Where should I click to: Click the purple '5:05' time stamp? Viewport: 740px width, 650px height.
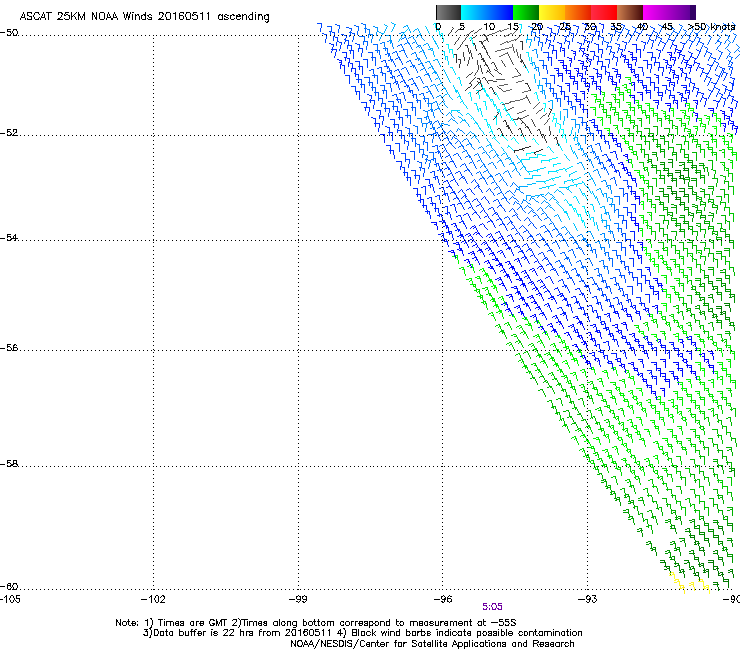coord(492,607)
